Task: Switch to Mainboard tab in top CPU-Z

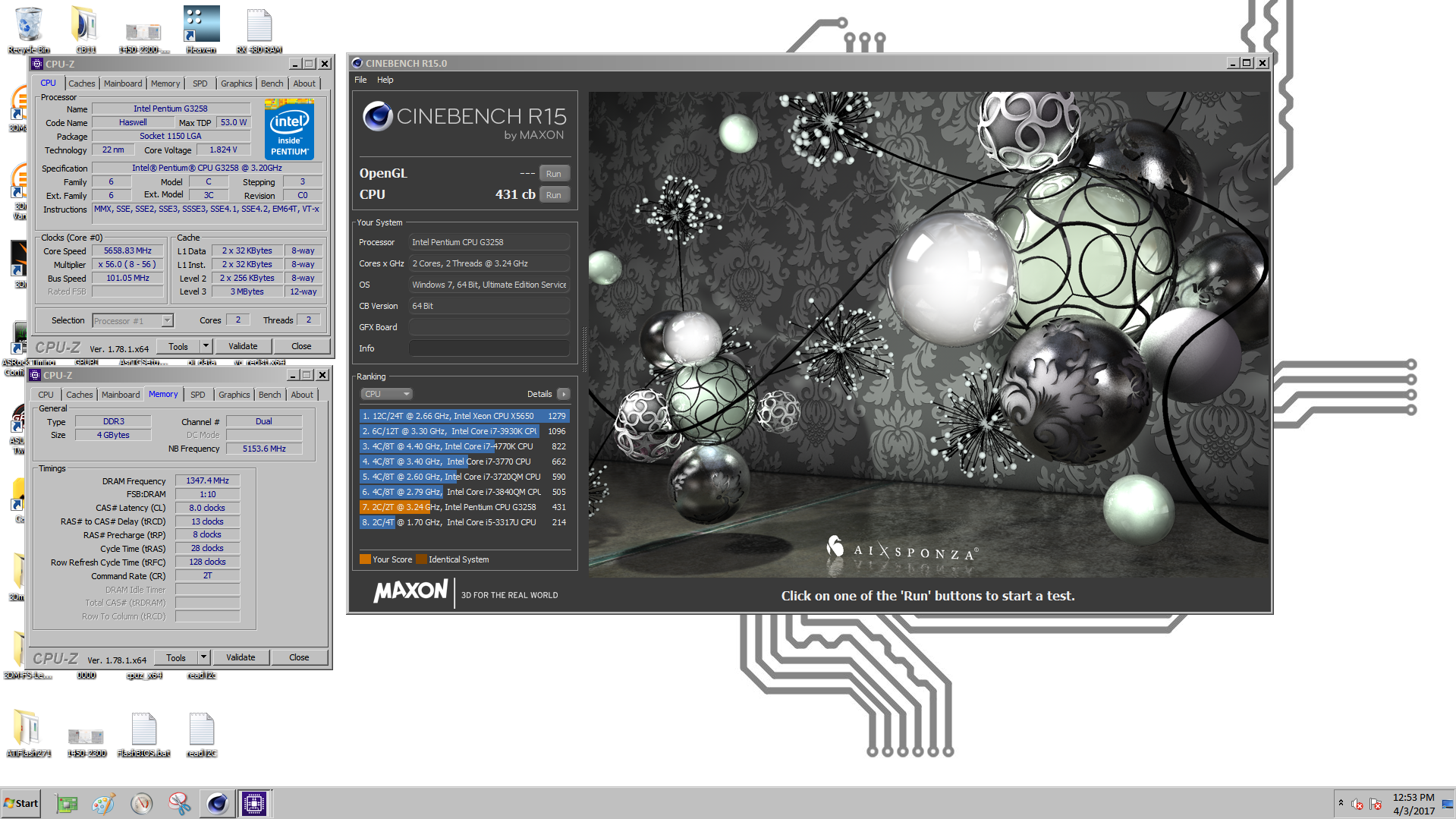Action: tap(123, 83)
